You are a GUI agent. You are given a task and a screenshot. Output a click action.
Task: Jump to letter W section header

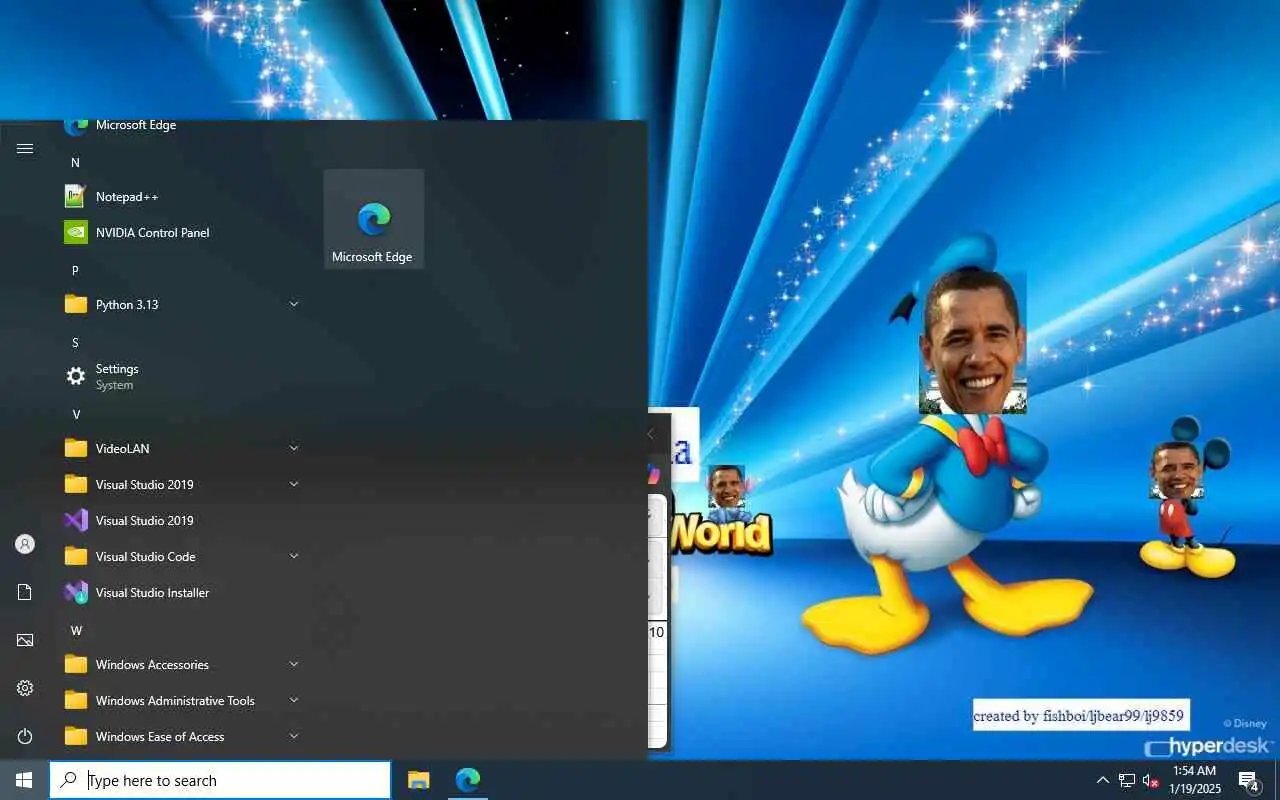(76, 630)
